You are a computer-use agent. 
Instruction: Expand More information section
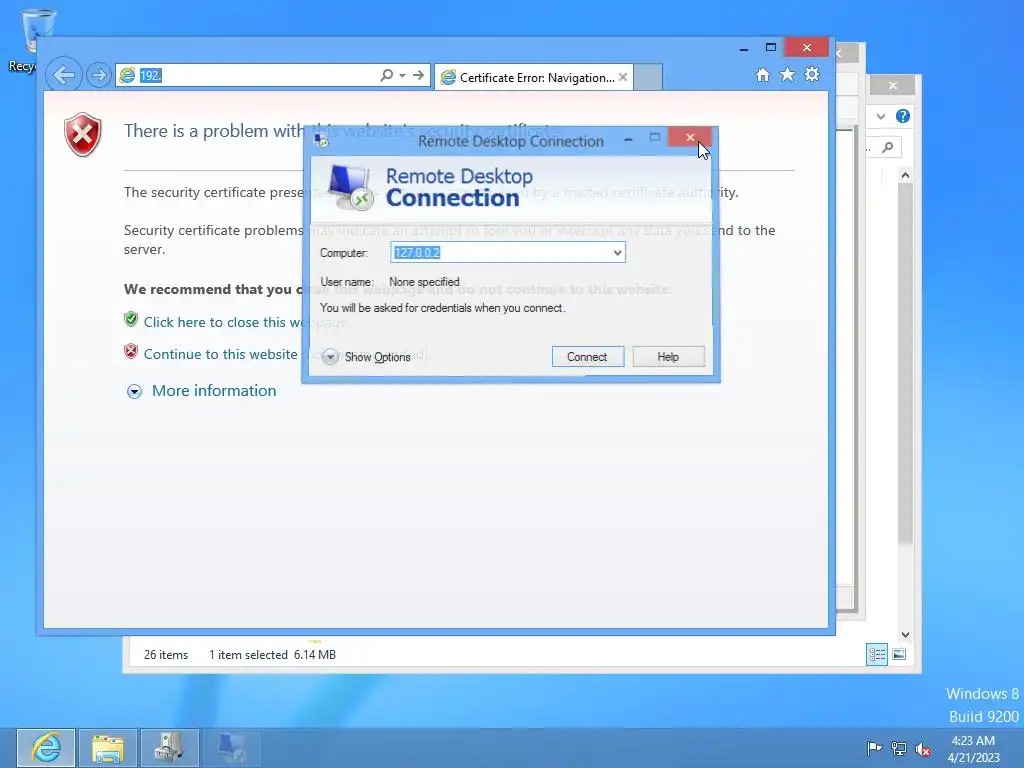coord(201,391)
